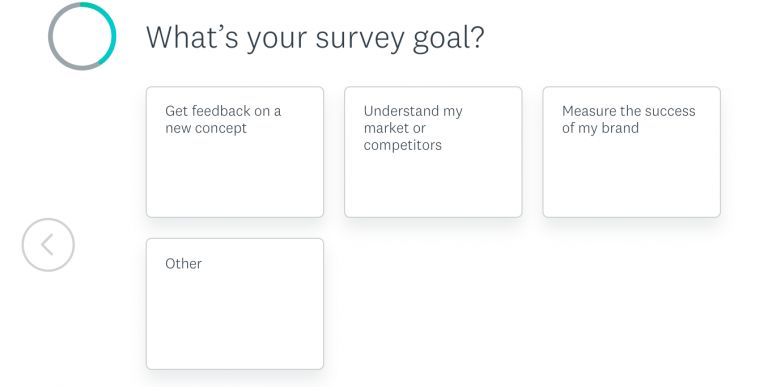Click the 'Measure the success of my brand' text
The height and width of the screenshot is (387, 768).
(628, 120)
